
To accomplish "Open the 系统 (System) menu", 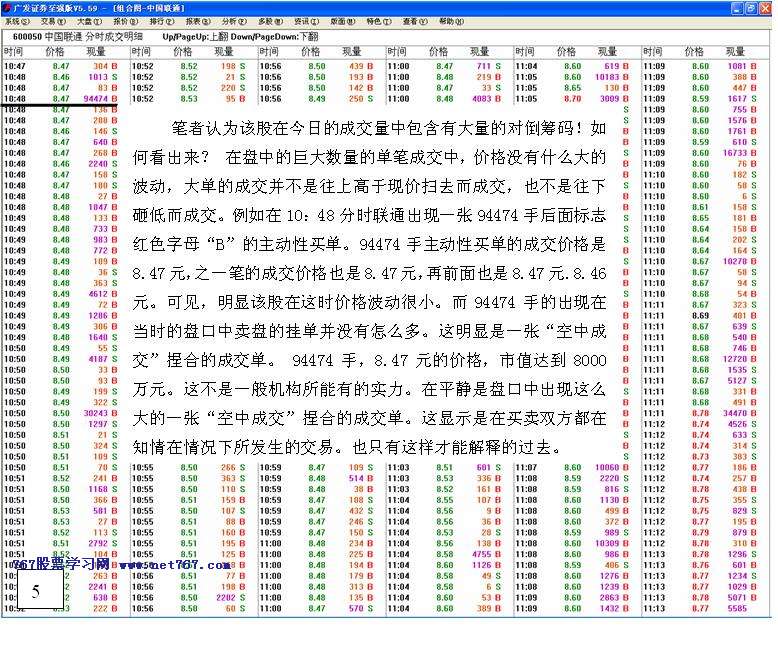I will (x=15, y=21).
